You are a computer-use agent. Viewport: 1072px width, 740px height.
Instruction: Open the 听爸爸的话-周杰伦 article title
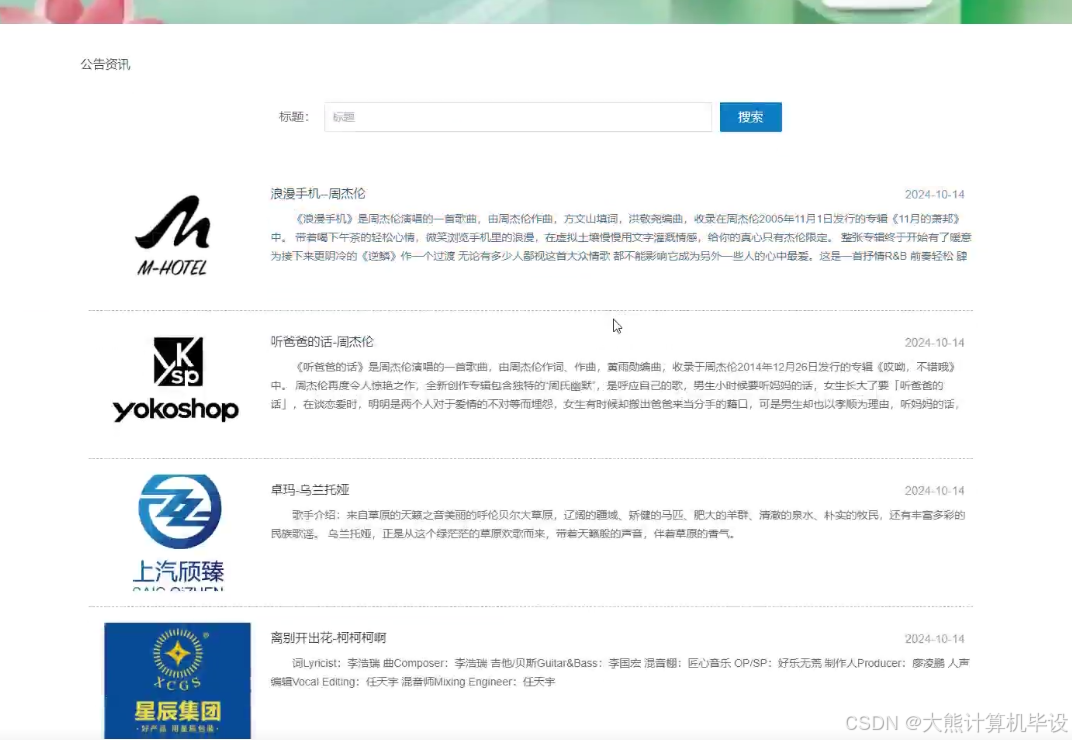[x=322, y=341]
